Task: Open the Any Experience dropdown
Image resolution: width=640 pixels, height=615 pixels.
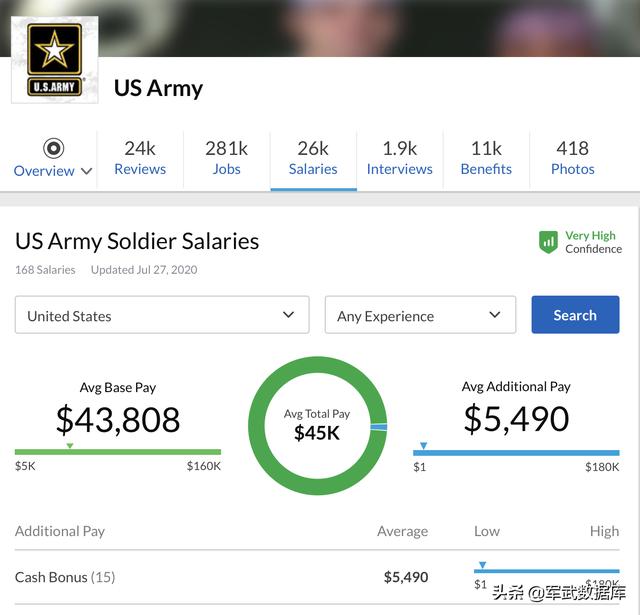Action: 420,315
